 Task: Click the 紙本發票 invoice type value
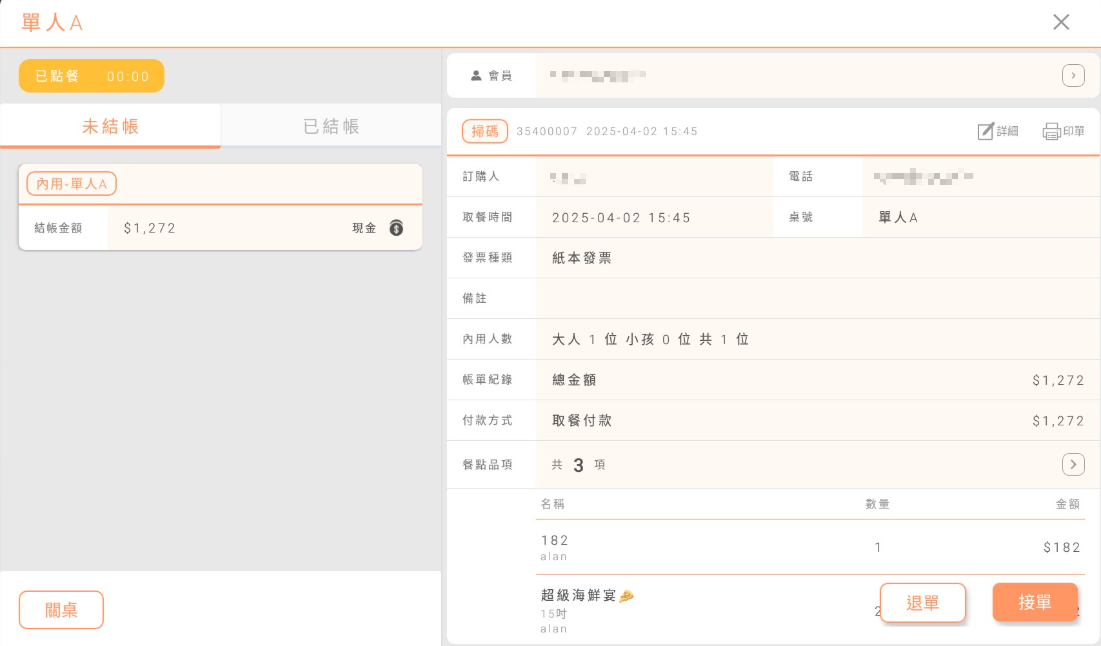(x=582, y=258)
